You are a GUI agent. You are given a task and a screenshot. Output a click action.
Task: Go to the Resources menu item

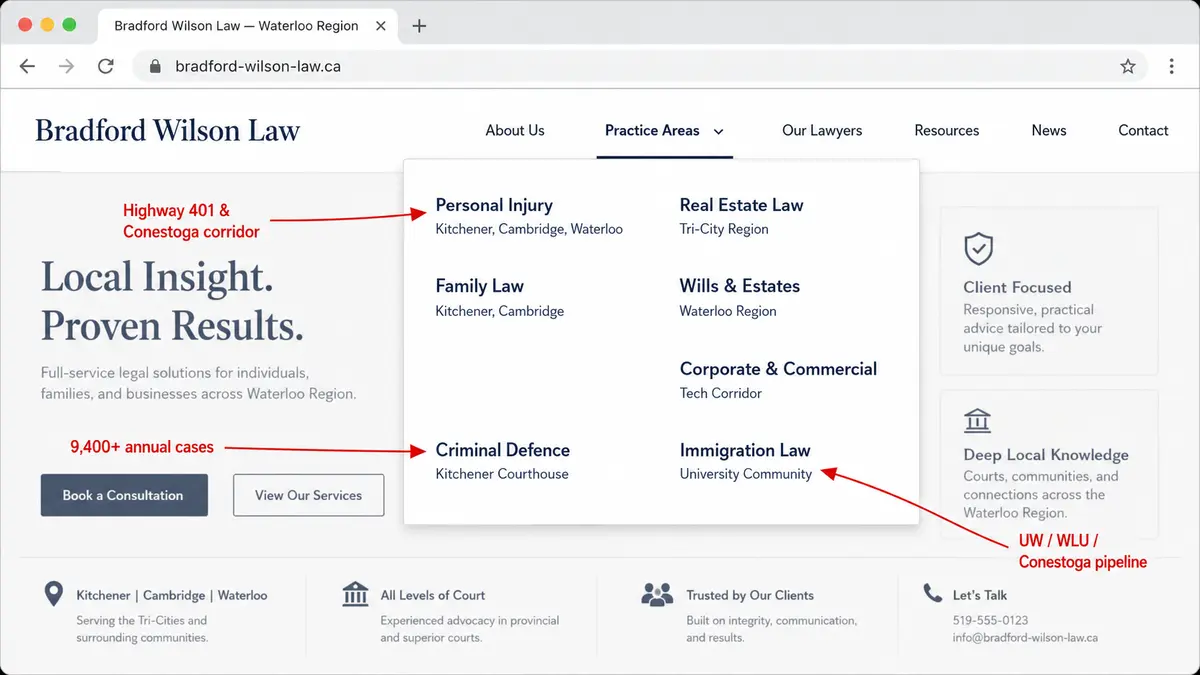coord(947,130)
